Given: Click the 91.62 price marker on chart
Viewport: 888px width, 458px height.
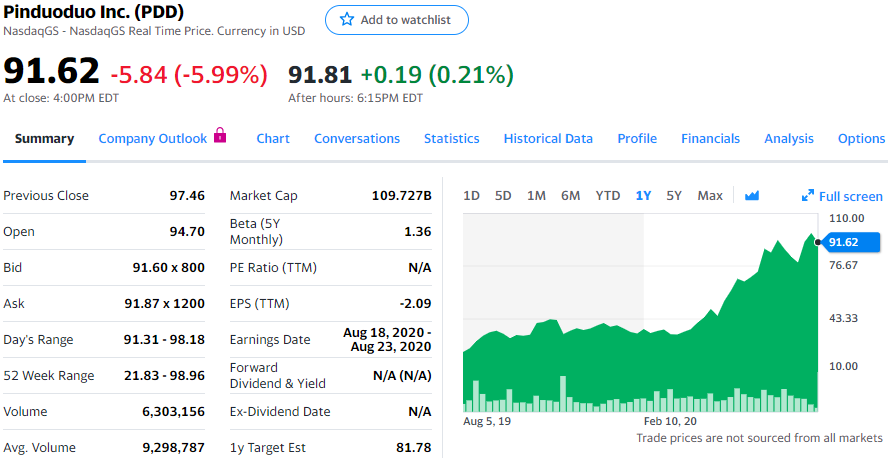Looking at the screenshot, I should coord(851,242).
